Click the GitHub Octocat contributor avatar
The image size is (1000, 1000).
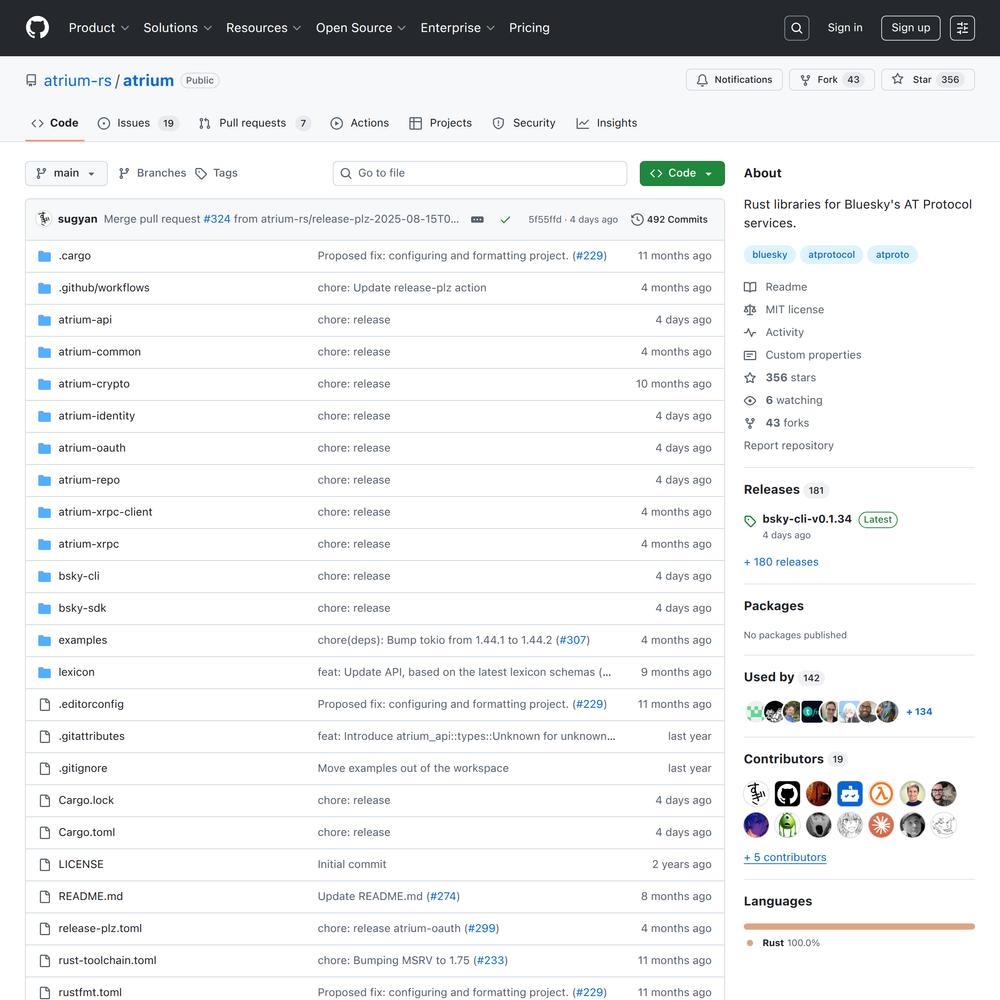[787, 794]
